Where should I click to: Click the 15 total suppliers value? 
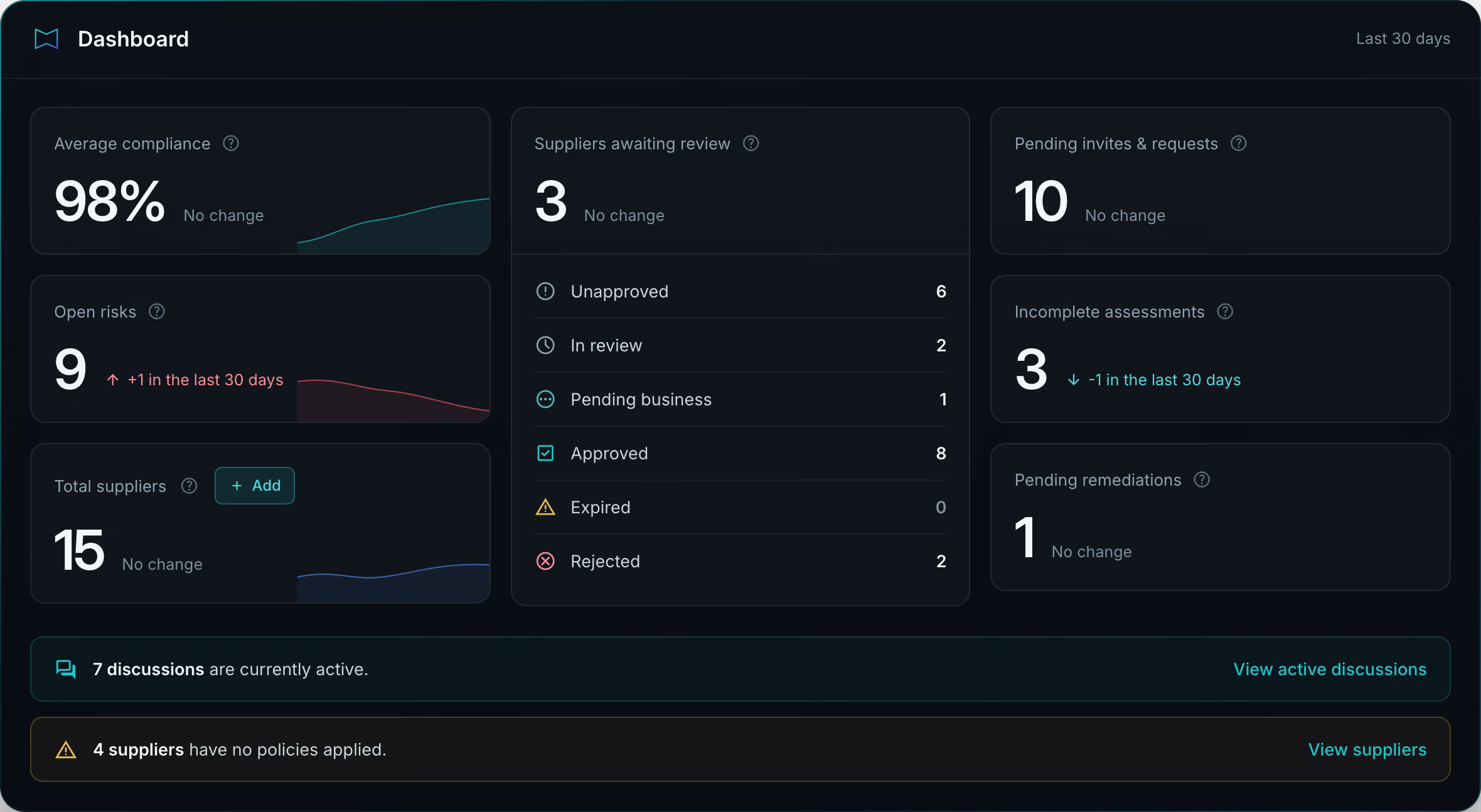point(79,550)
